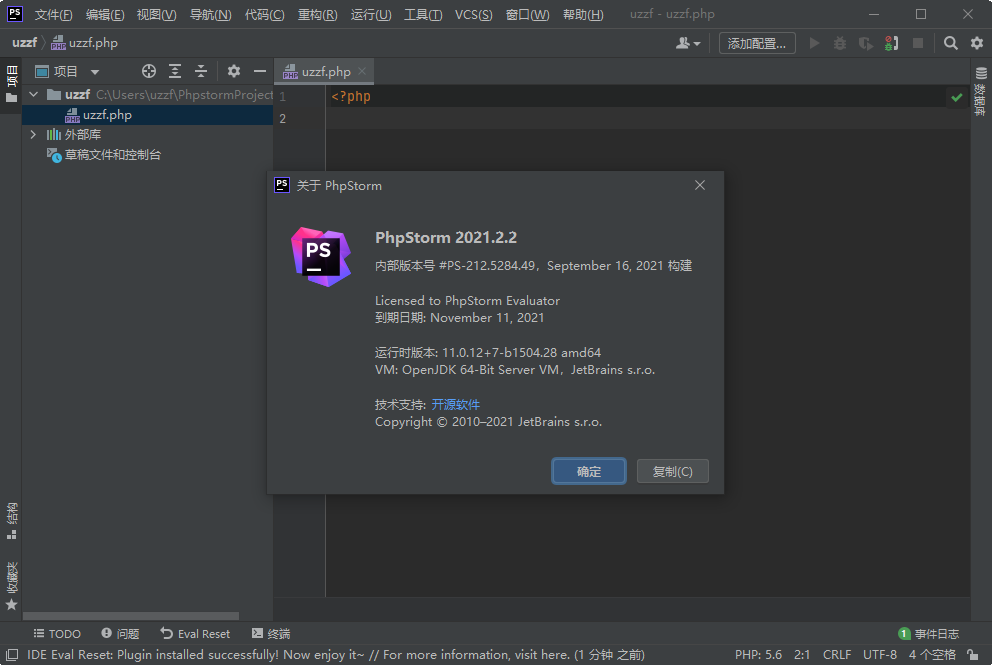Click the 确定 button in About dialog

pos(589,471)
